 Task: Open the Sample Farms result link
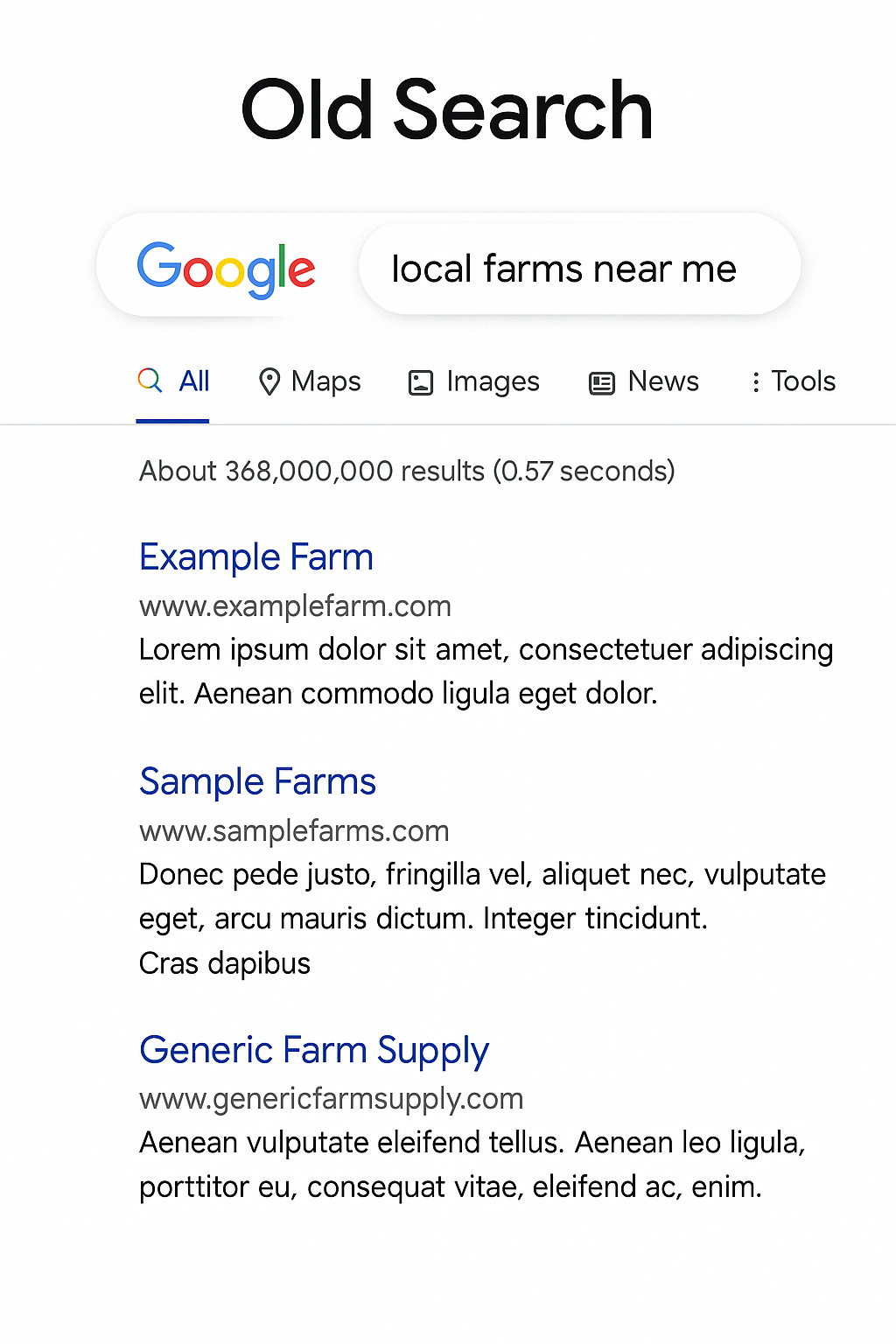(x=258, y=781)
